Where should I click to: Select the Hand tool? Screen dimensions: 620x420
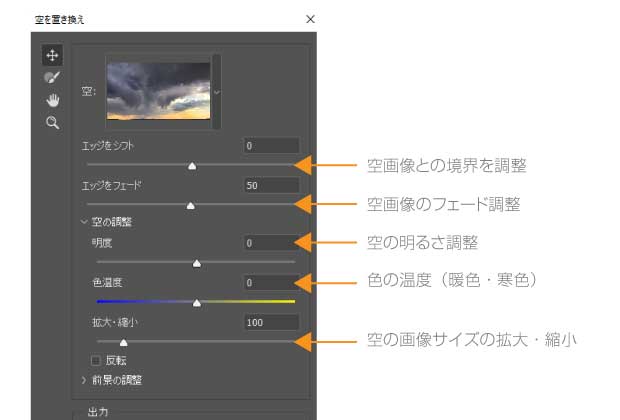pos(52,100)
